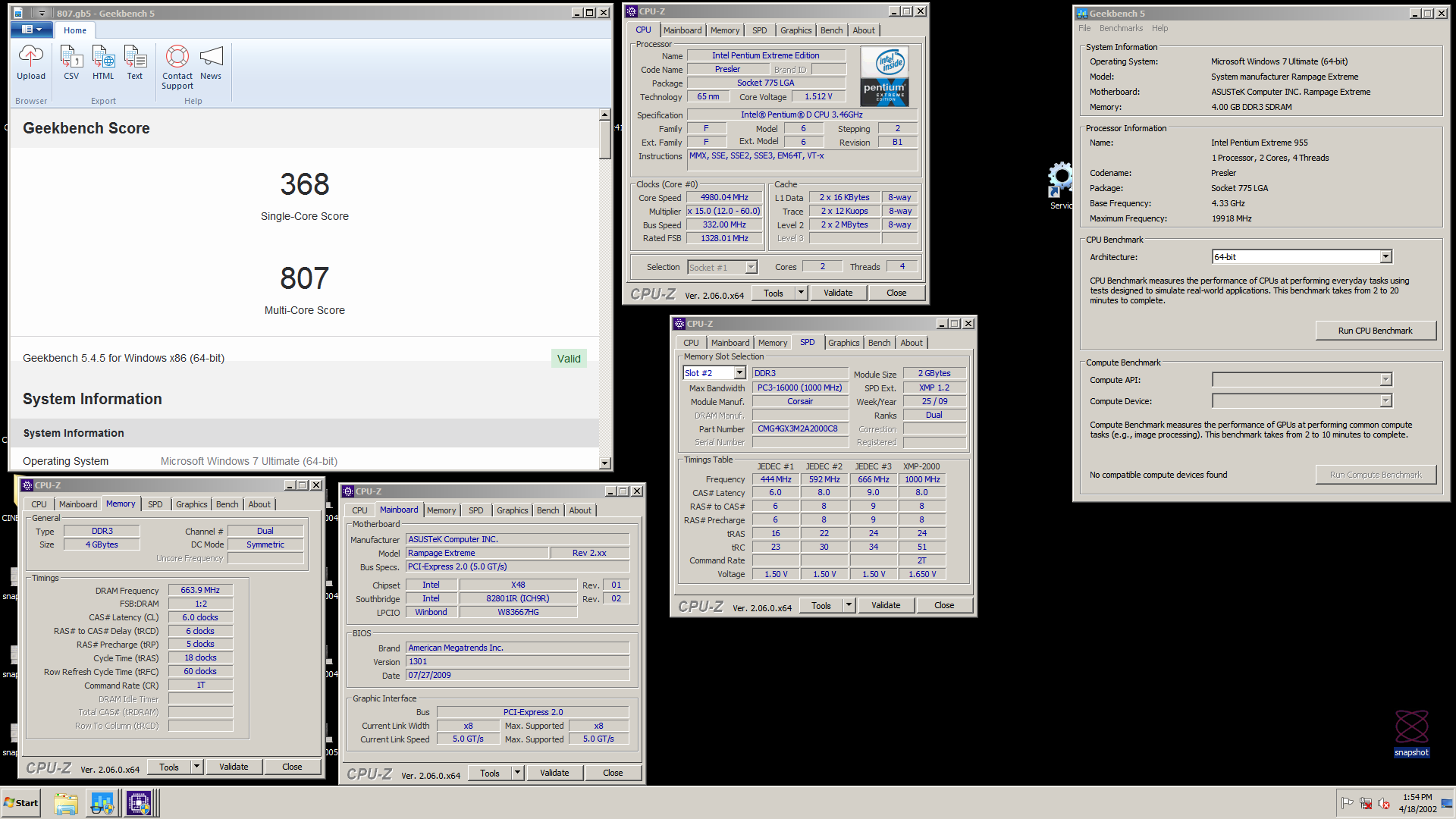Click the Intel Pentium Extreme Edition logo
Viewport: 1456px width, 819px height.
885,77
